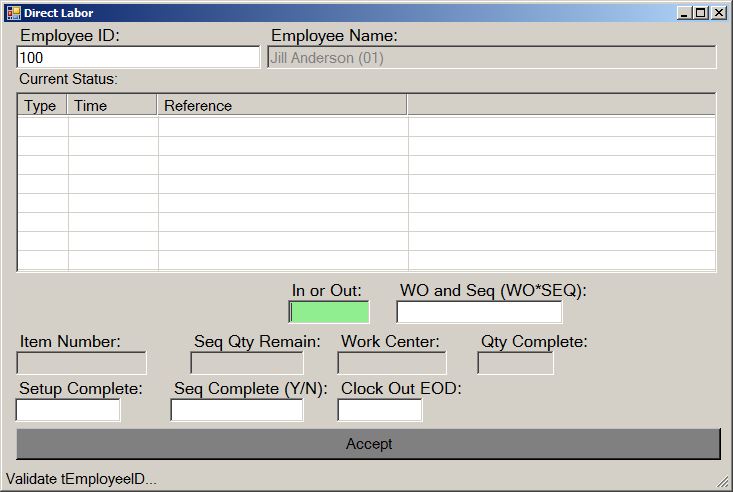Minimize the Direct Labor window

(684, 13)
